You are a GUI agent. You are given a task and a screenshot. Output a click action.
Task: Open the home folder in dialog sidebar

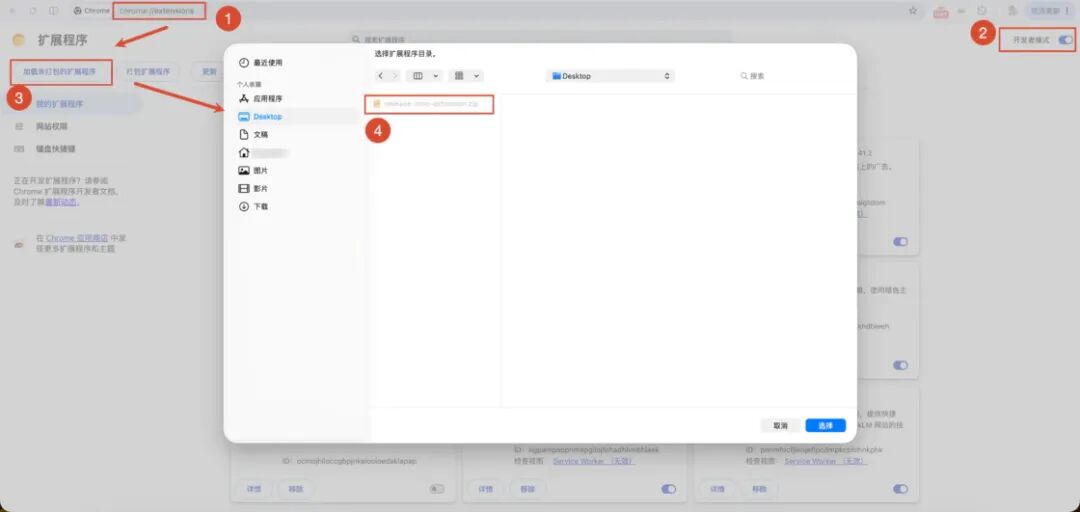point(262,152)
